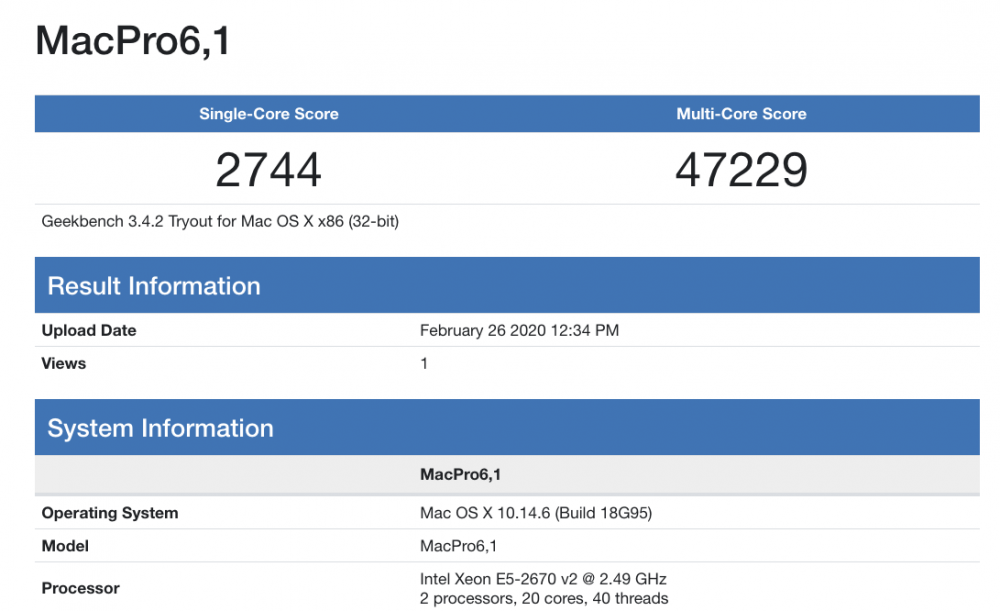Select the Single-Core Score header
Viewport: 1000px width, 611px height.
tap(268, 114)
